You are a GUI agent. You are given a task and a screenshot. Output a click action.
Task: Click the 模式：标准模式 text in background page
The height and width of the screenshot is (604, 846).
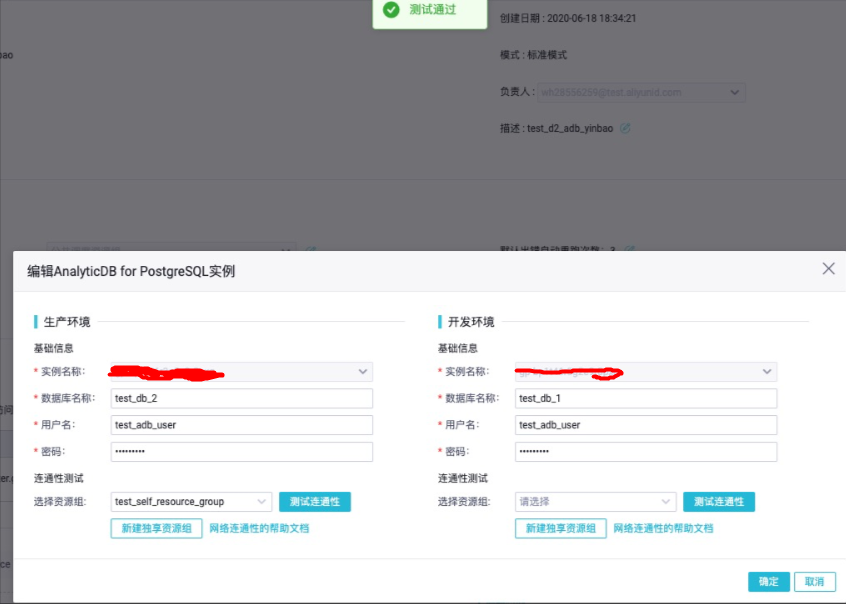pos(533,55)
